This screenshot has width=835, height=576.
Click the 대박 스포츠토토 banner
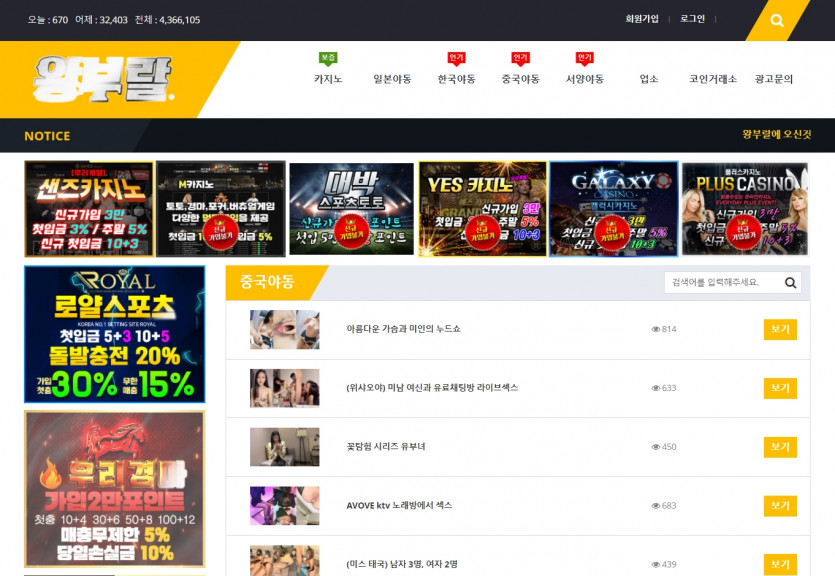(x=351, y=209)
